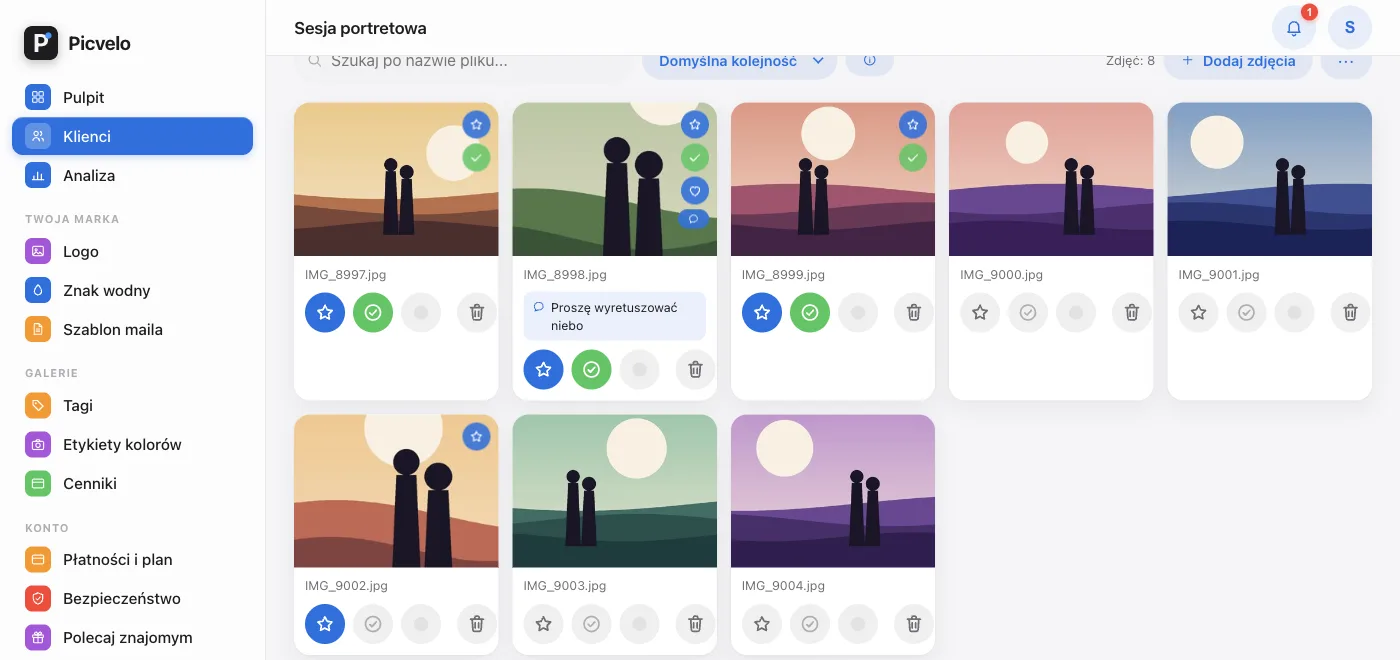The width and height of the screenshot is (1400, 660).
Task: Open the Domyślna kolejność sort dropdown
Action: (740, 61)
